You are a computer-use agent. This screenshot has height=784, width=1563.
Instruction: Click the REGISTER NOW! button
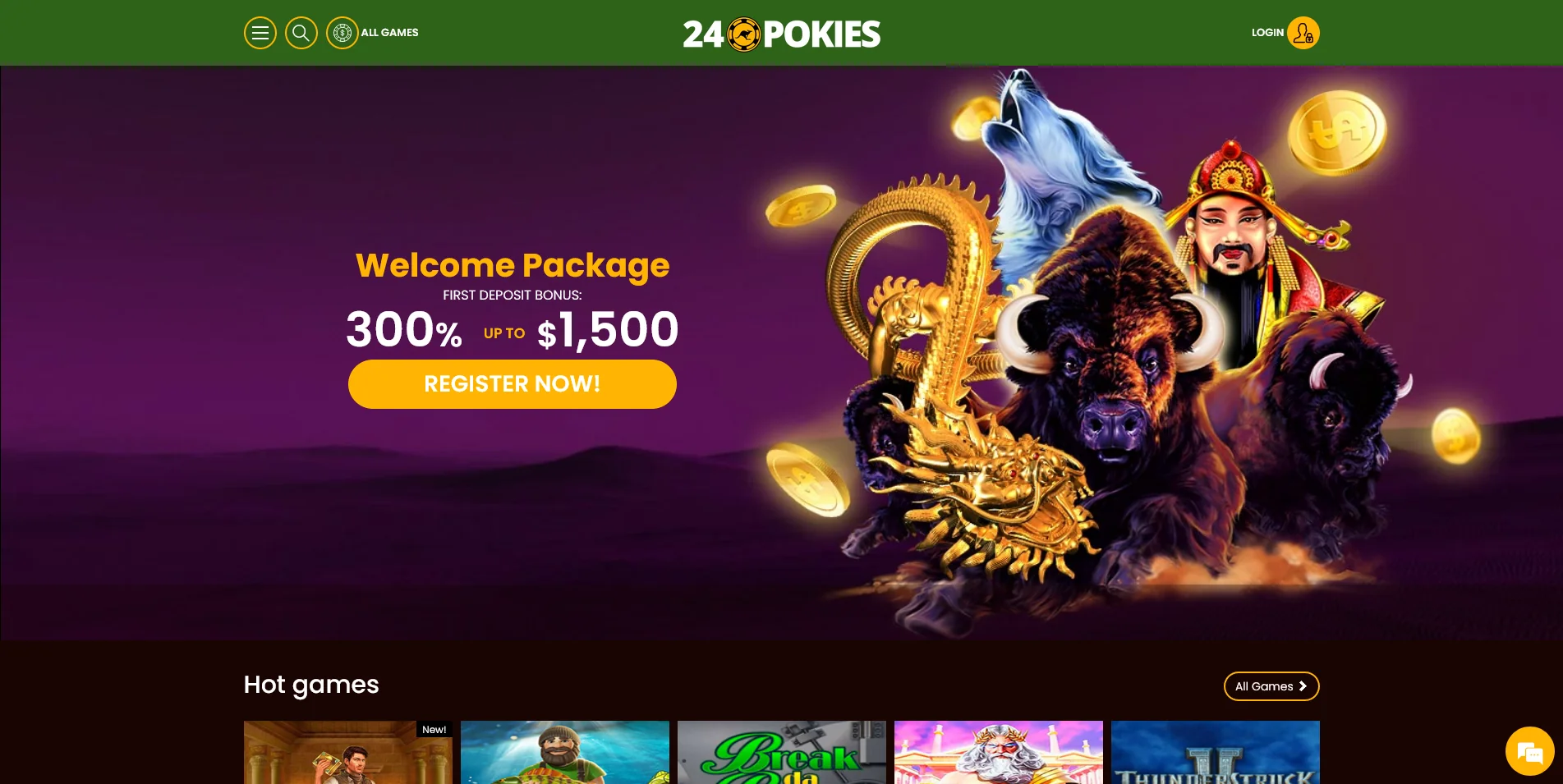(513, 384)
